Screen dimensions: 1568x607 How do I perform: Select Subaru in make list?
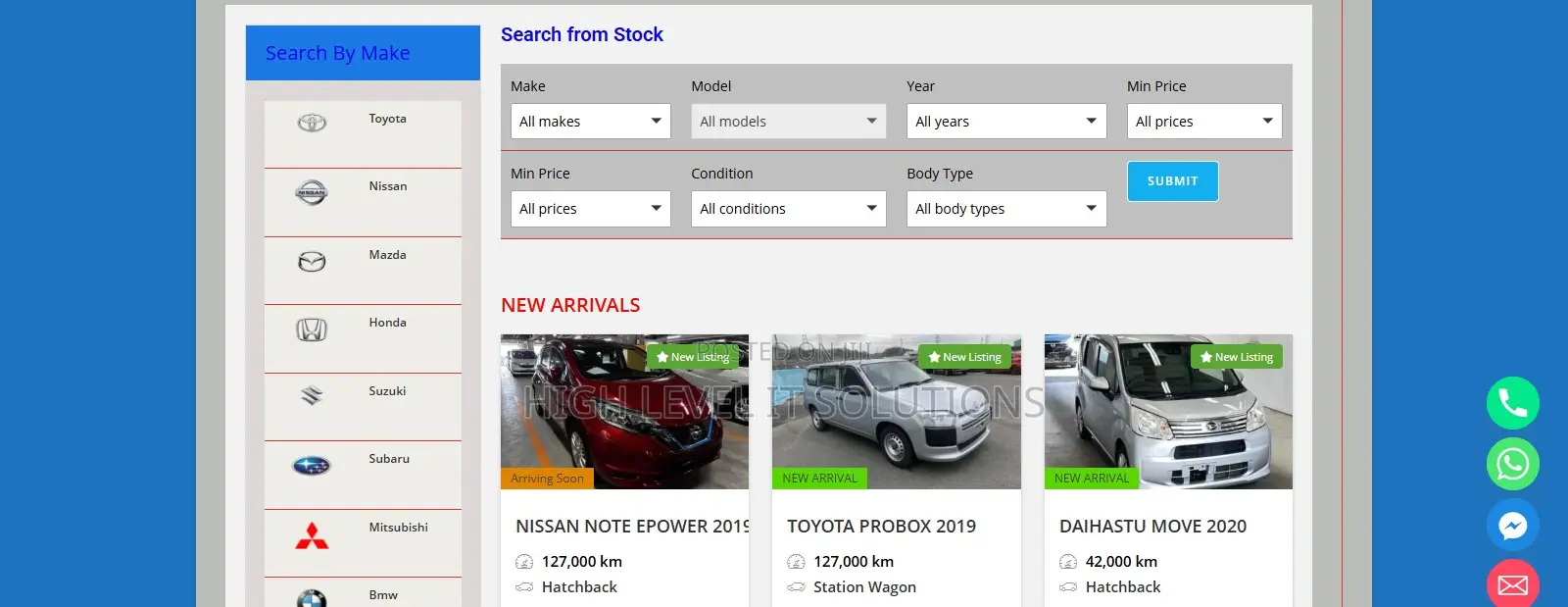389,459
